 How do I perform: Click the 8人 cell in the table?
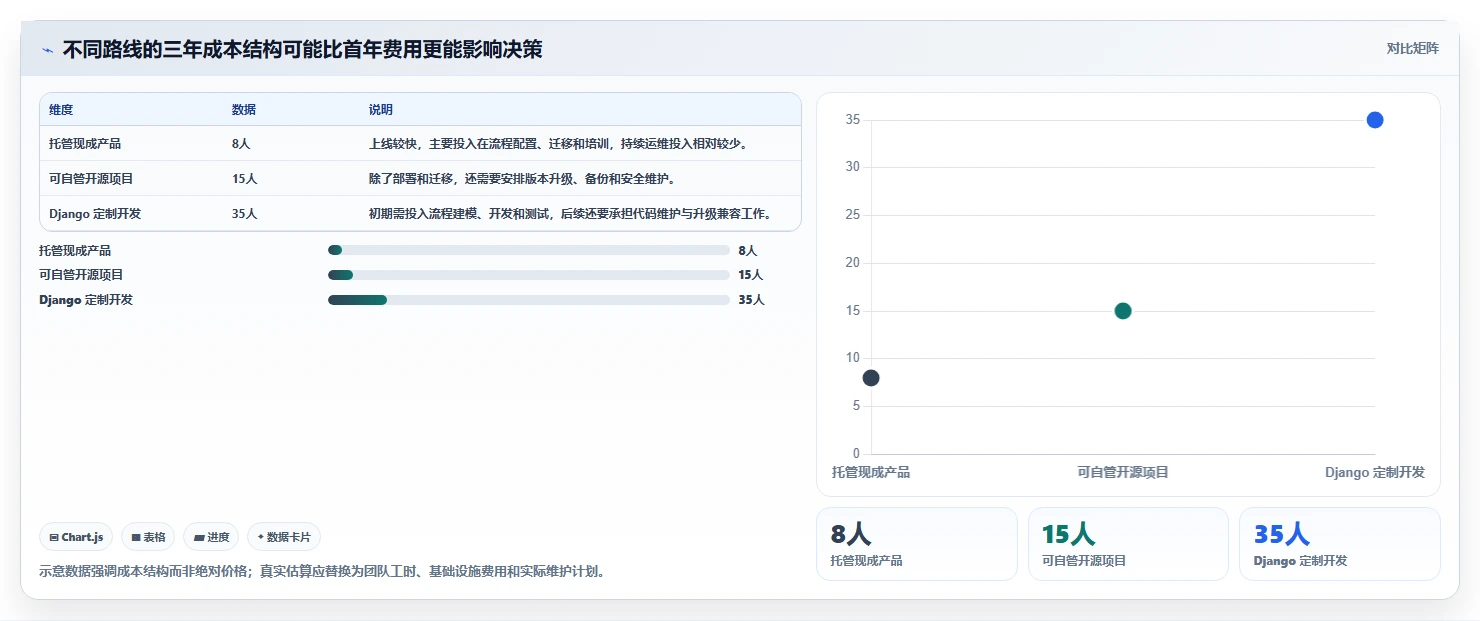tap(241, 144)
